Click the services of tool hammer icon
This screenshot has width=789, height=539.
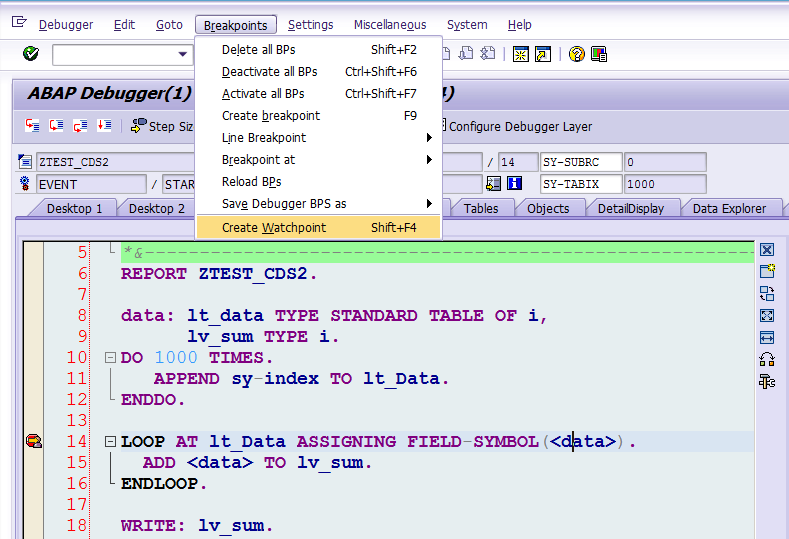coord(767,382)
